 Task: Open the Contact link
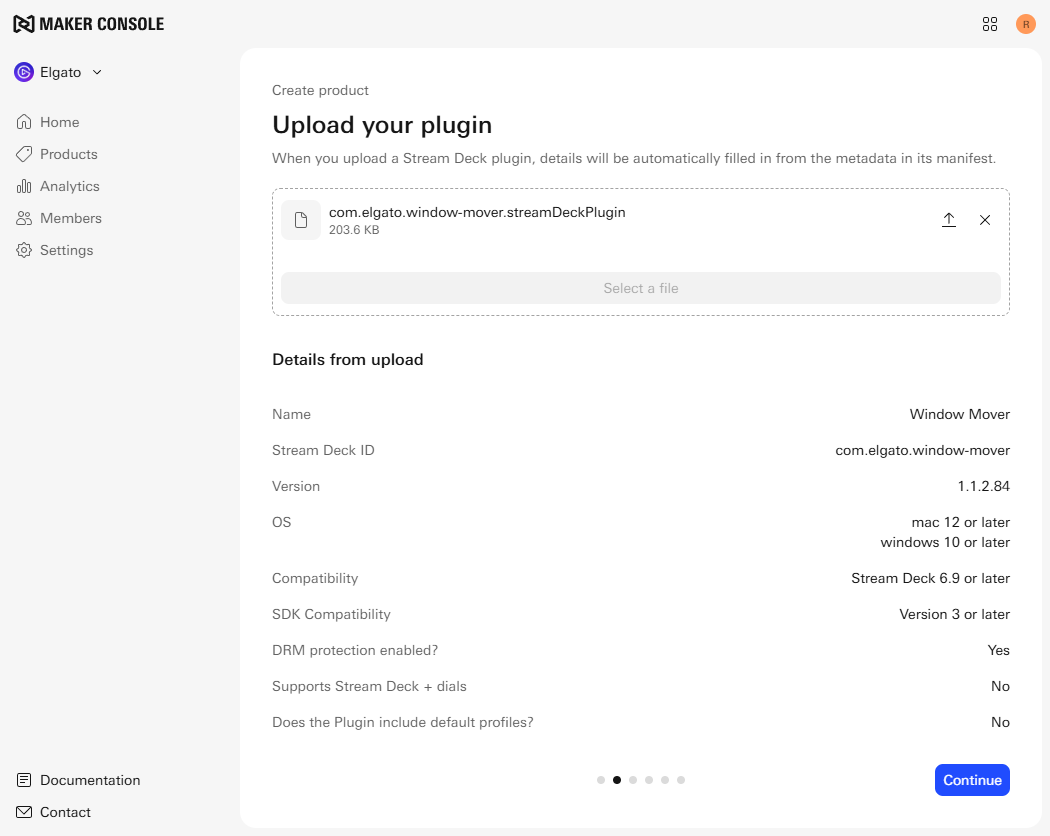(65, 812)
